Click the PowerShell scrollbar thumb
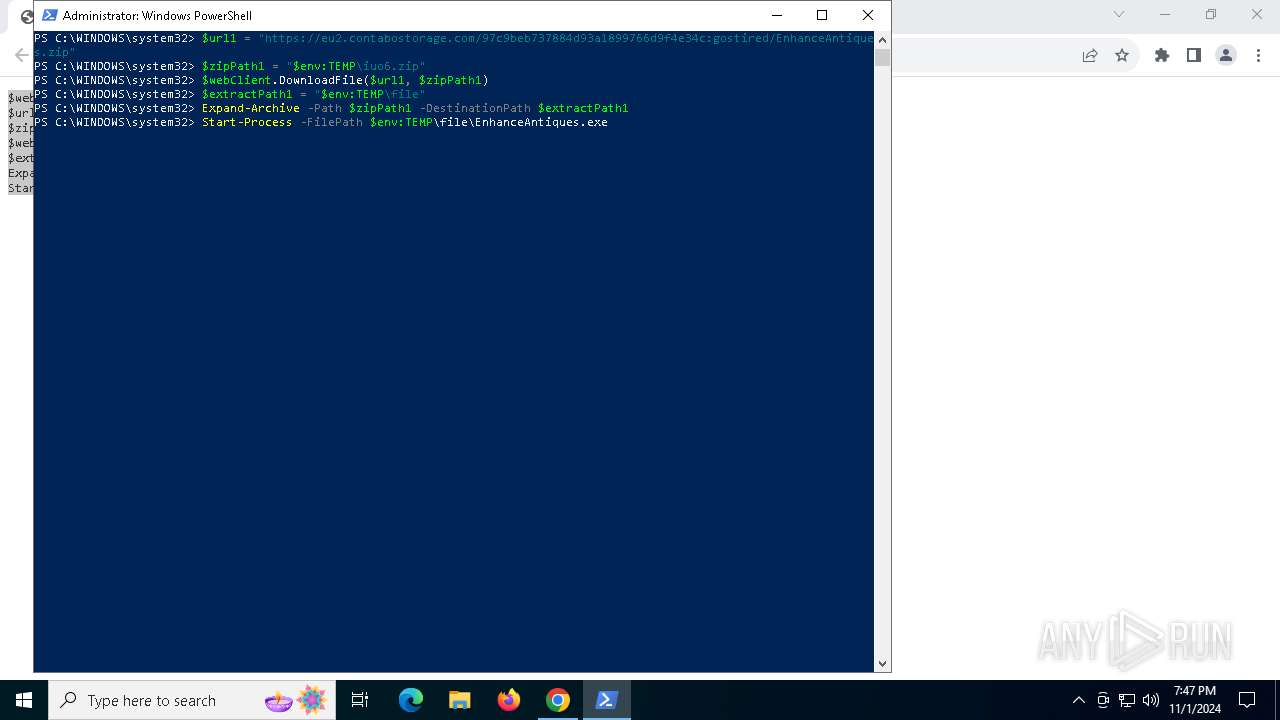Screen dimensions: 1280x720 (x=882, y=57)
